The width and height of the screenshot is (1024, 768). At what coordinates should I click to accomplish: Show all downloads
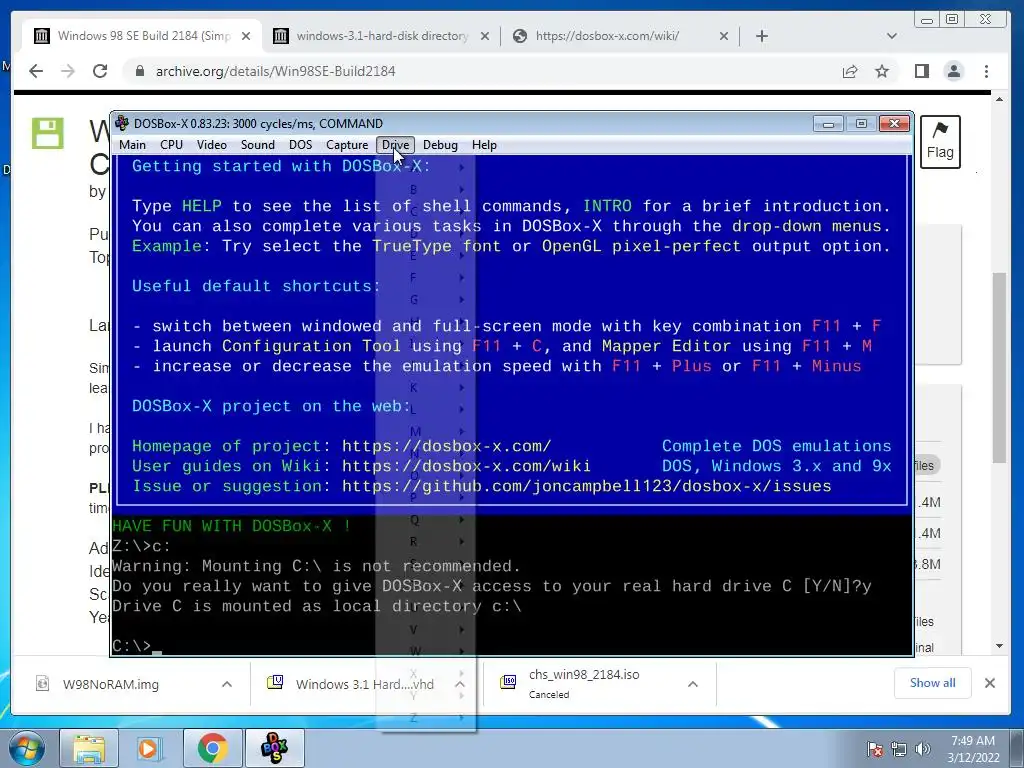pos(933,682)
